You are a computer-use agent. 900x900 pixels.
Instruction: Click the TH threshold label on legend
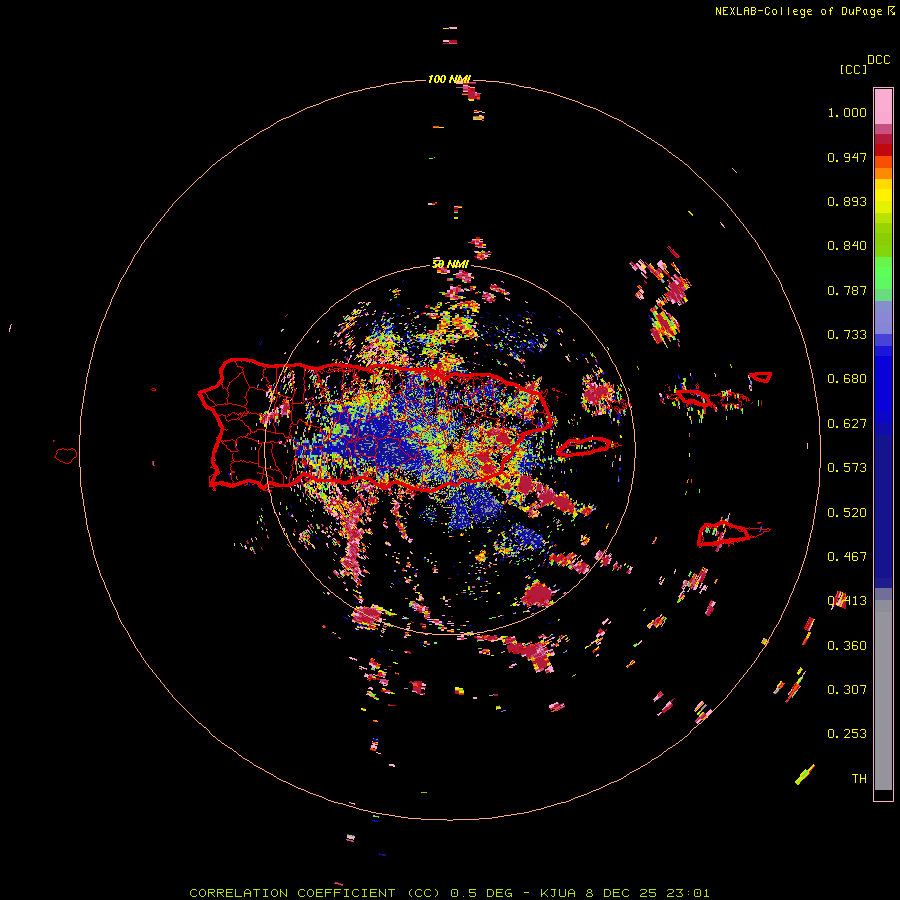859,779
